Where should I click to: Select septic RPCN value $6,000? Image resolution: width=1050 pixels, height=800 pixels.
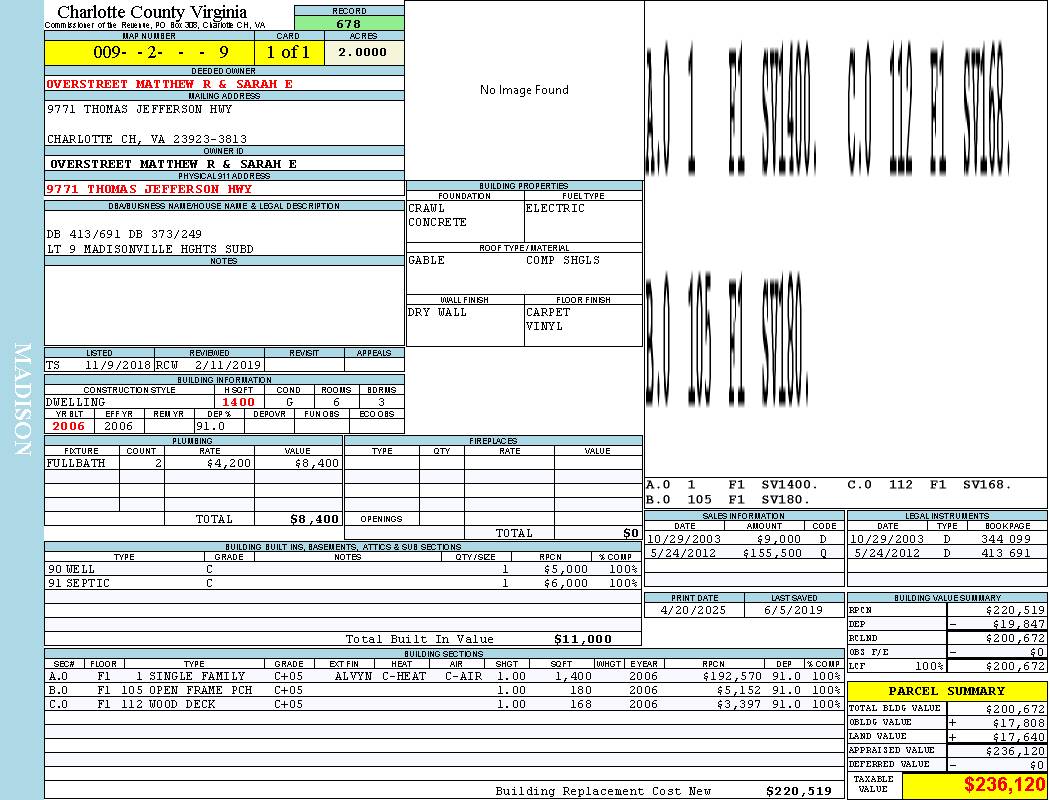[566, 583]
